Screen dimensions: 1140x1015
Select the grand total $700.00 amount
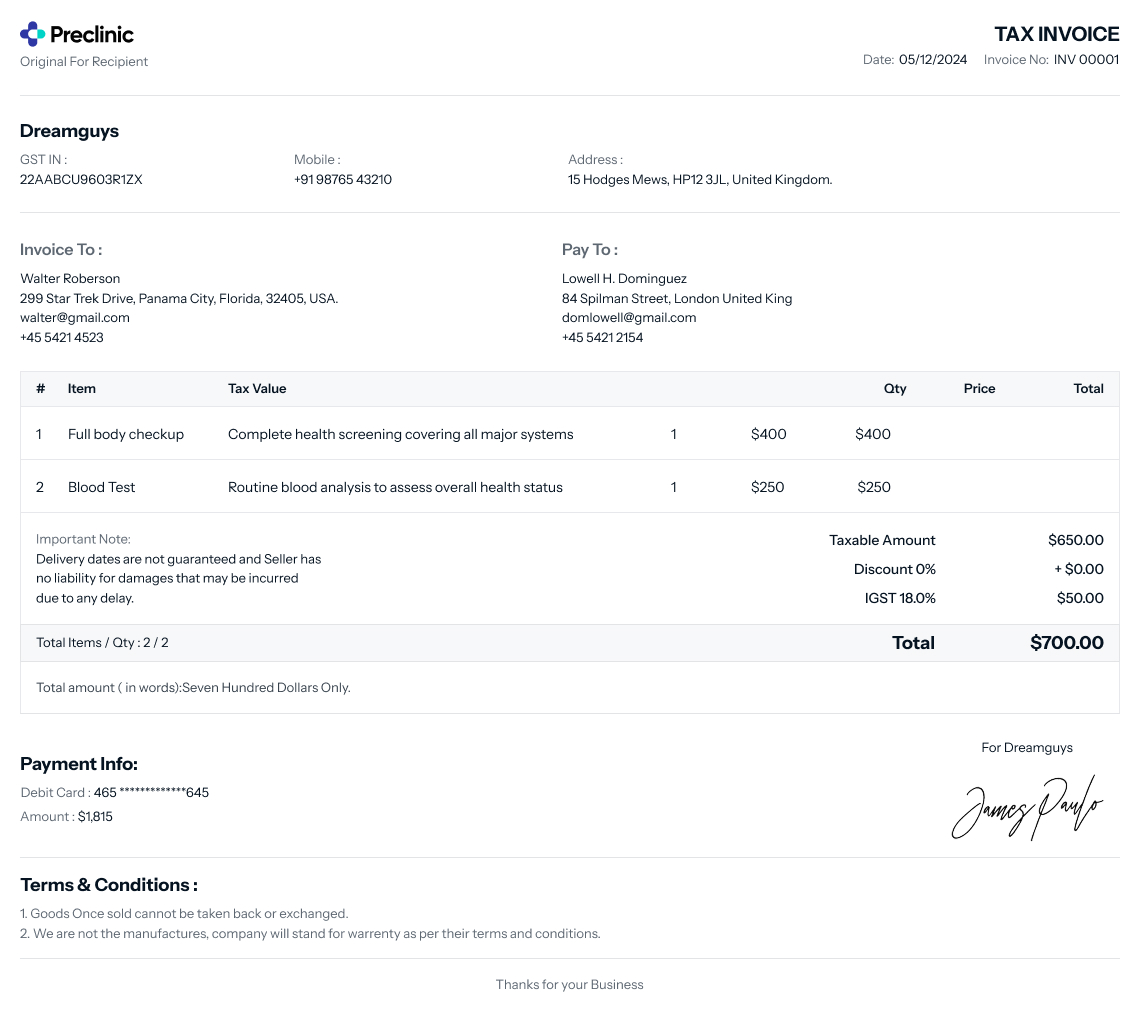(1066, 643)
